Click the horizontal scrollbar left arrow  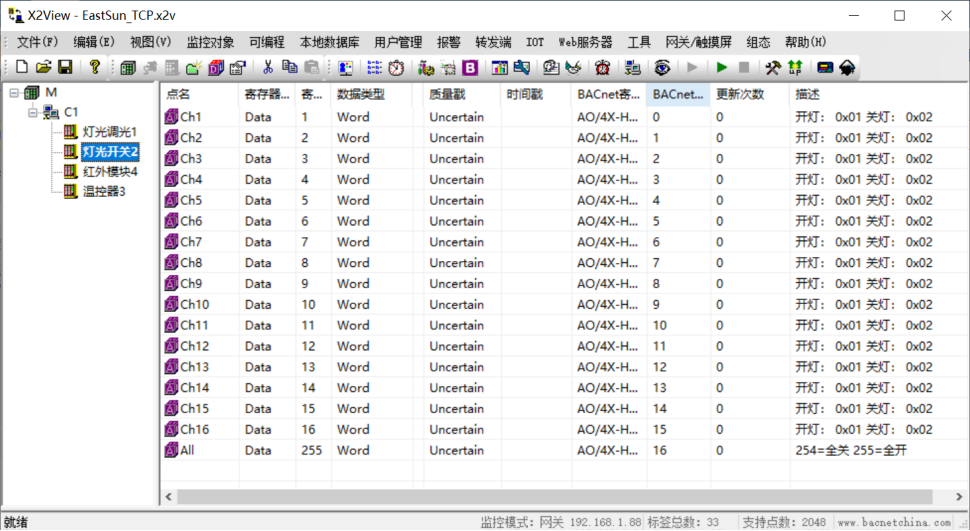[168, 496]
